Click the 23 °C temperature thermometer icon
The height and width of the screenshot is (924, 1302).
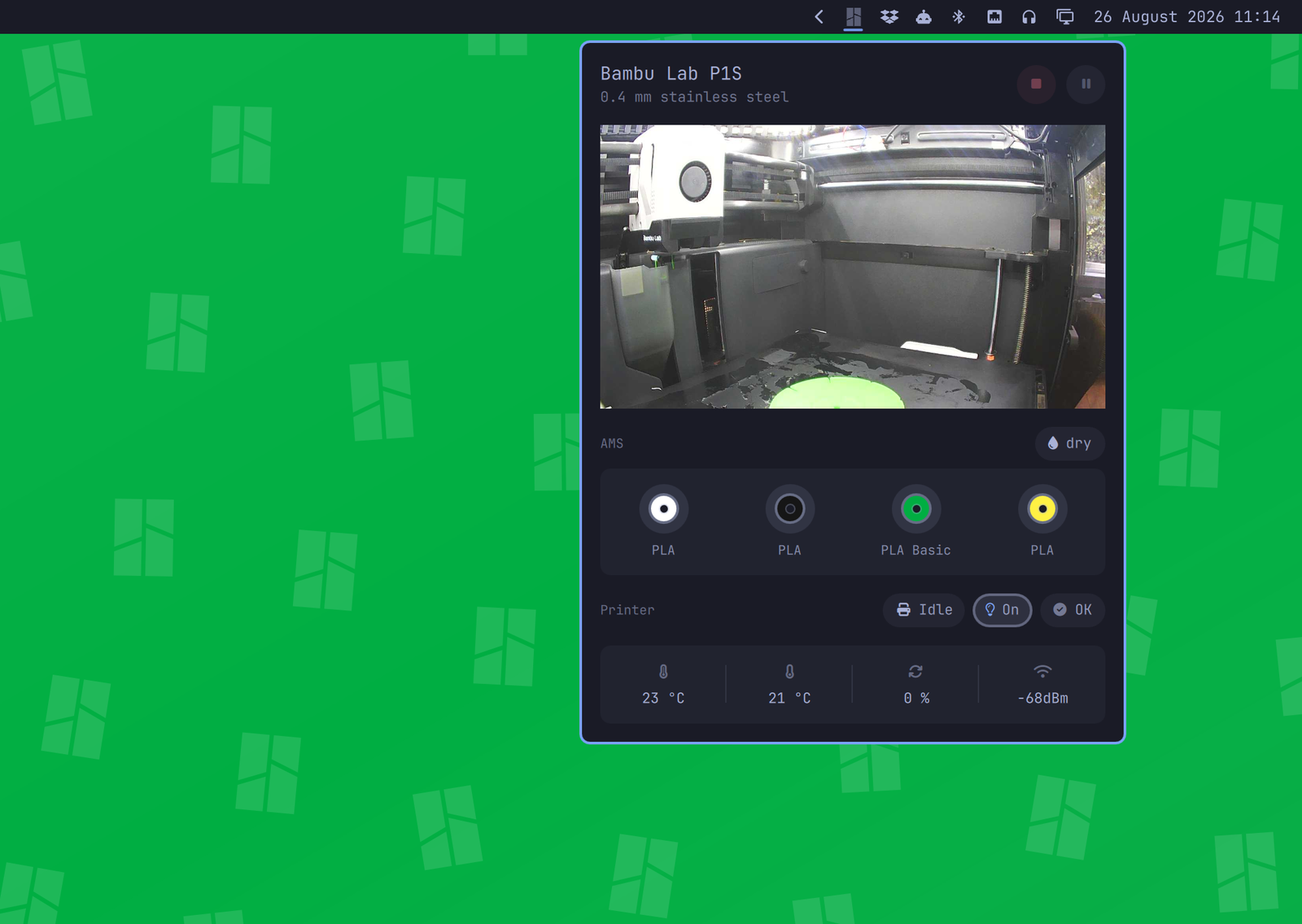[x=663, y=672]
